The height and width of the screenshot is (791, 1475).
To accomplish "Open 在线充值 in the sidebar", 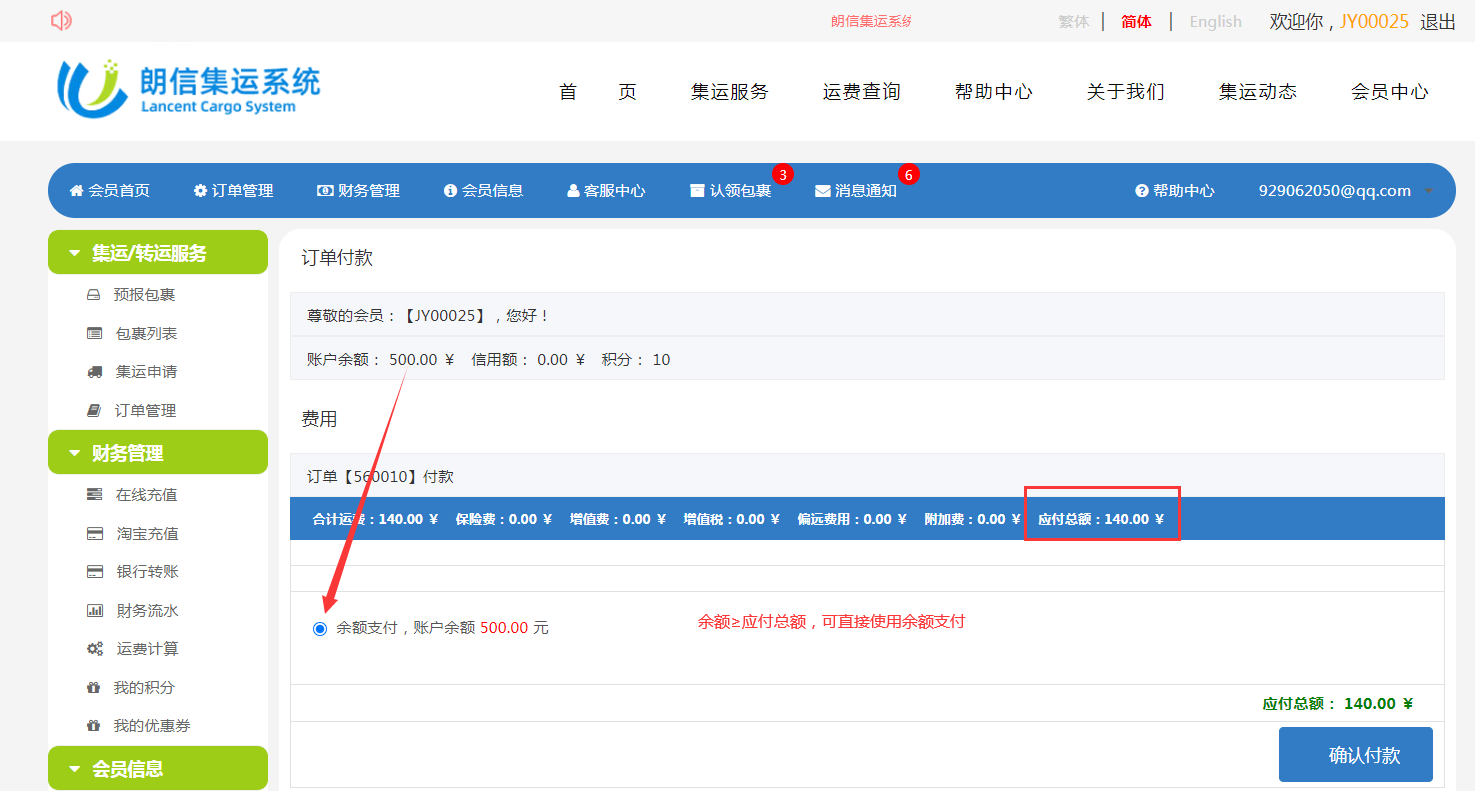I will click(146, 495).
